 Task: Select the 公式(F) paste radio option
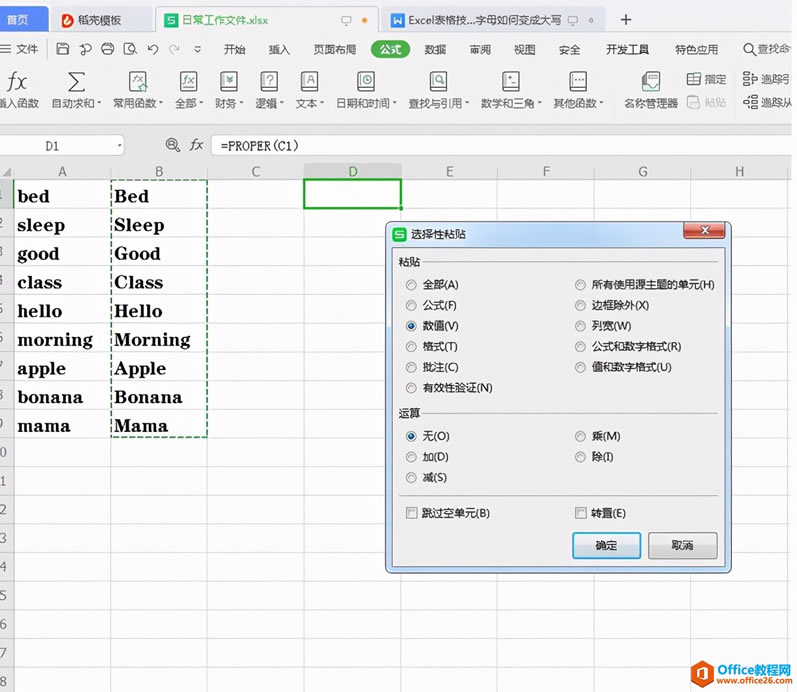(411, 306)
